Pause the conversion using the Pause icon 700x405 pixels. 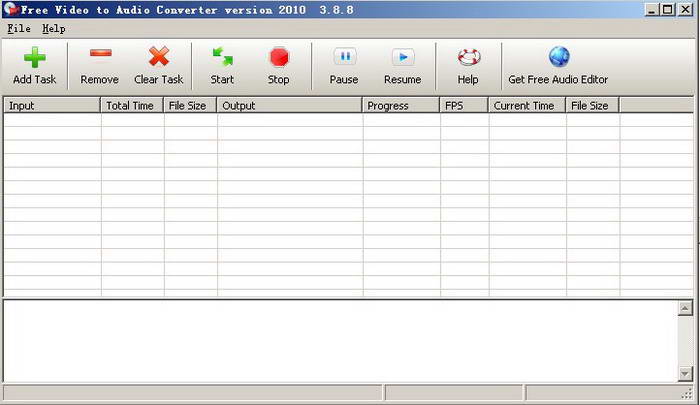pos(345,57)
